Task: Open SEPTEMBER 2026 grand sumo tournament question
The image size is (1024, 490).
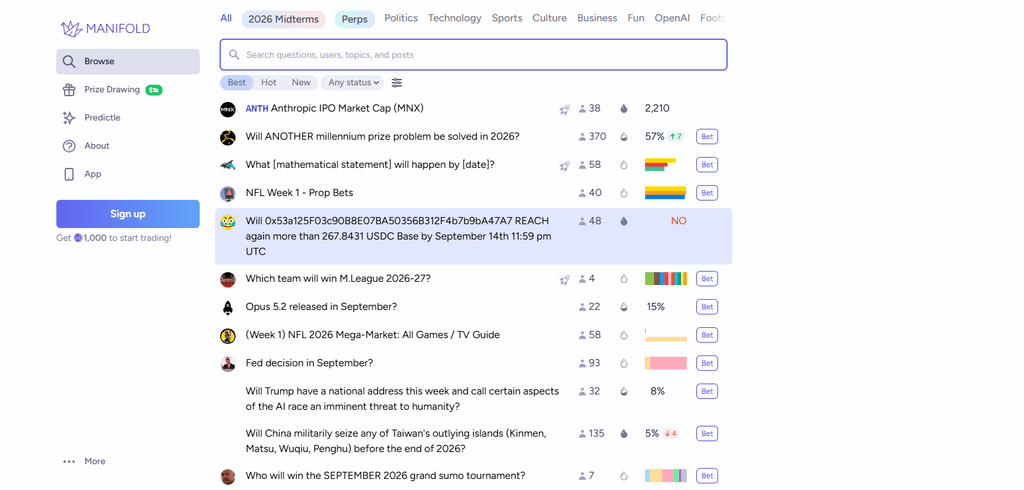Action: coord(385,475)
